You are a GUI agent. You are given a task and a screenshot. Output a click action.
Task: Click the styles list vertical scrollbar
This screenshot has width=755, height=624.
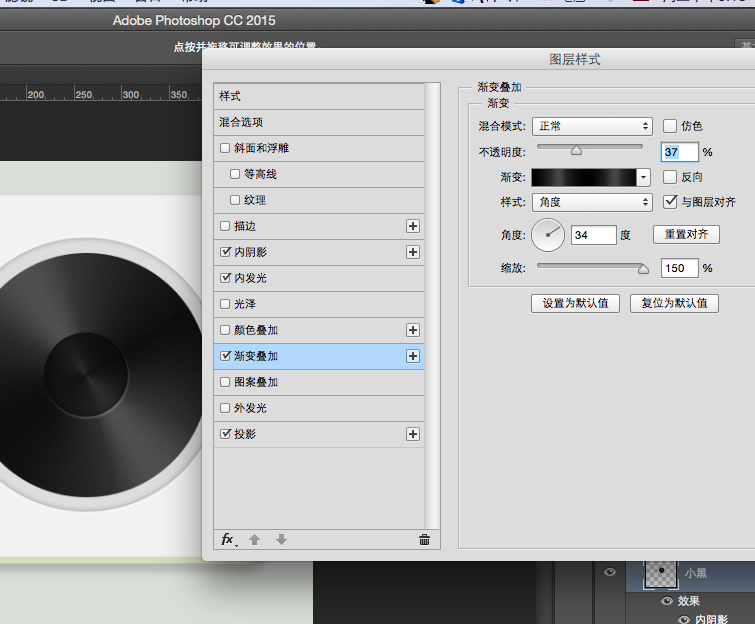coord(432,306)
